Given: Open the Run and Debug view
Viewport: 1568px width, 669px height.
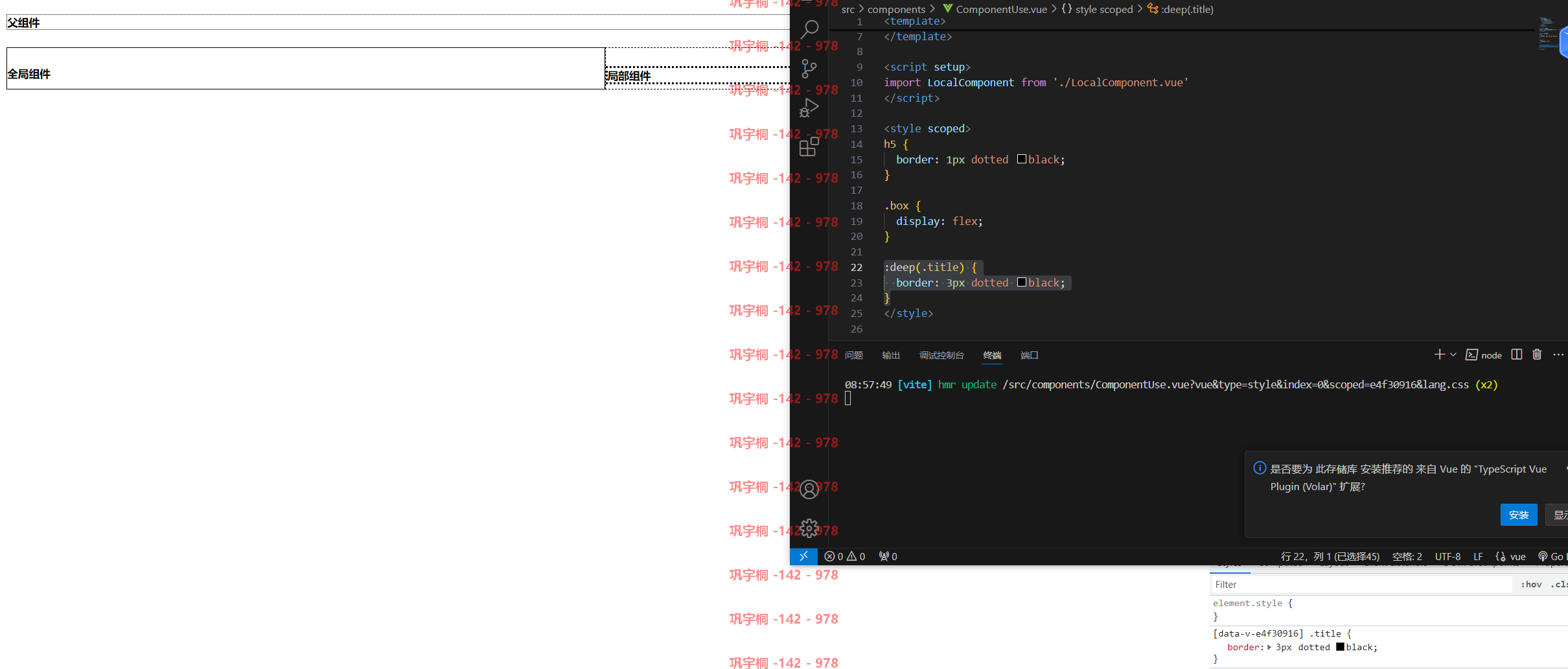Looking at the screenshot, I should [x=809, y=108].
